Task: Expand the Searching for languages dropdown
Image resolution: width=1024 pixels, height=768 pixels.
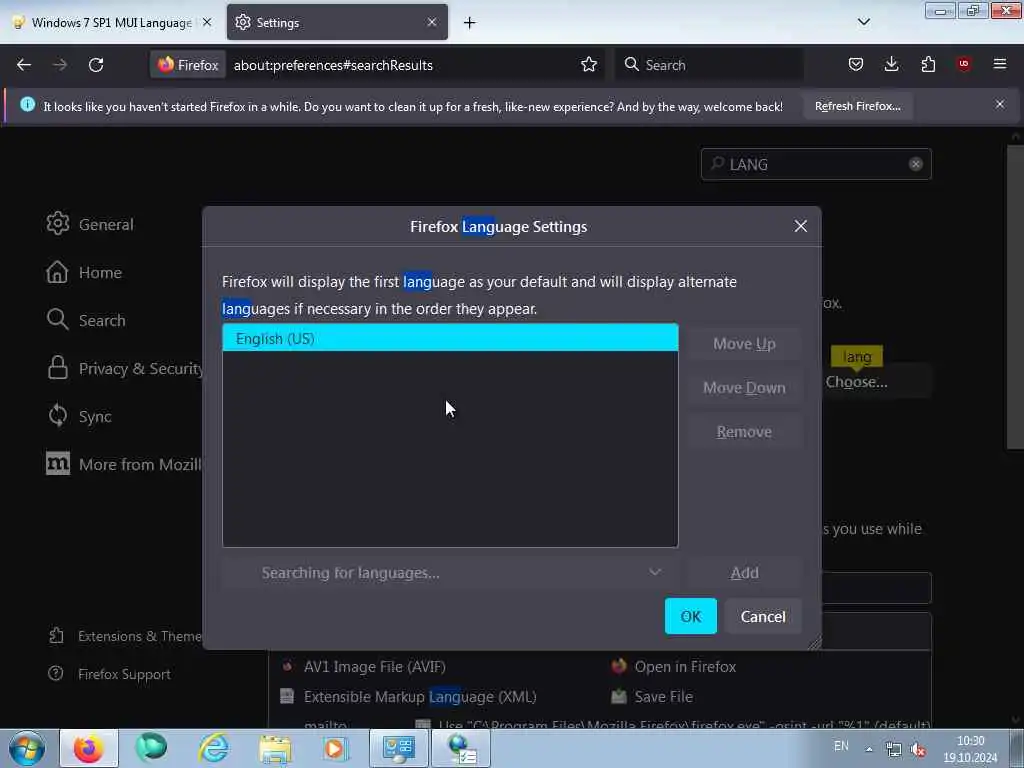Action: pyautogui.click(x=450, y=573)
